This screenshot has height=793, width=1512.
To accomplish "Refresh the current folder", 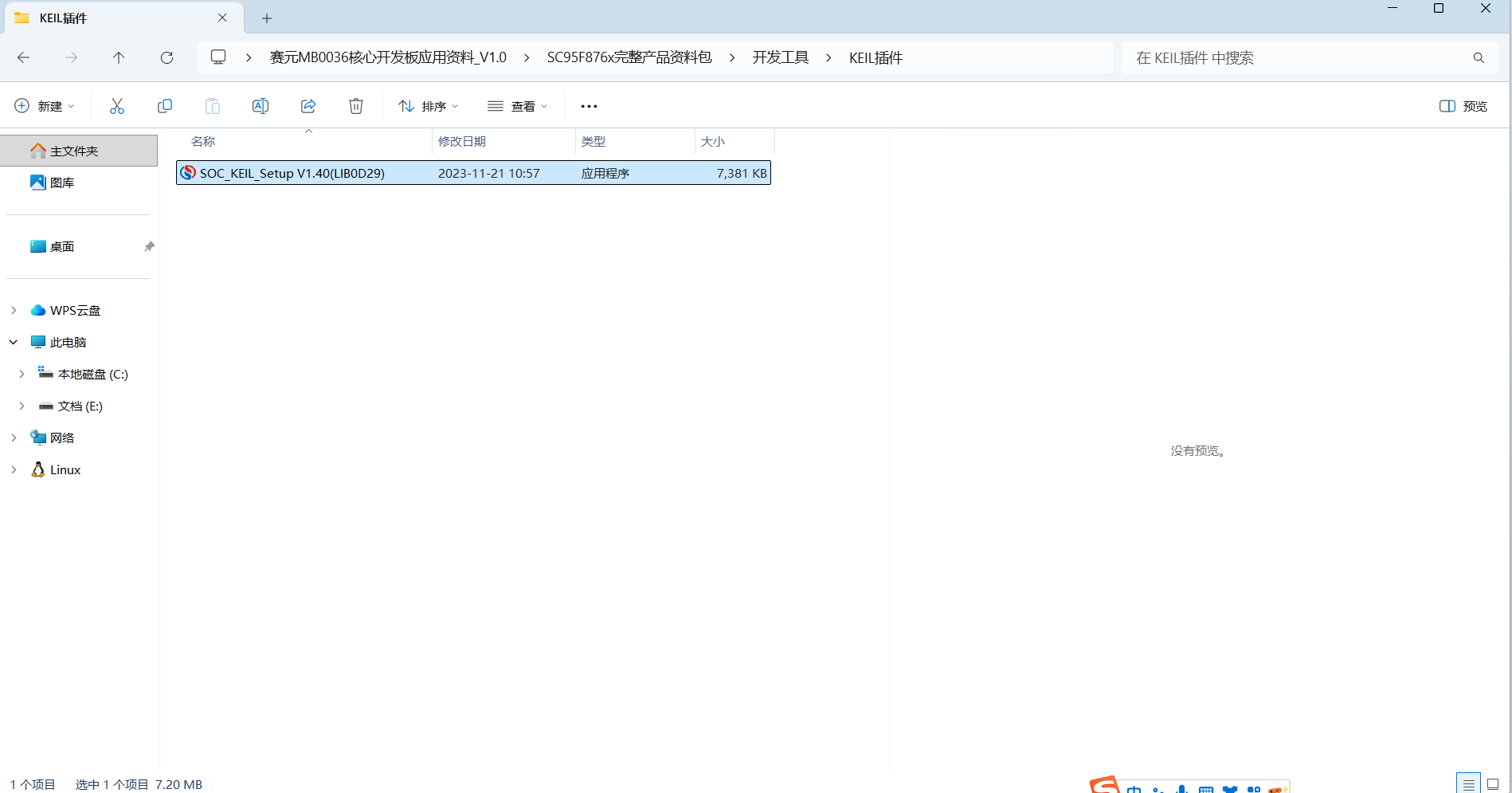I will click(166, 57).
